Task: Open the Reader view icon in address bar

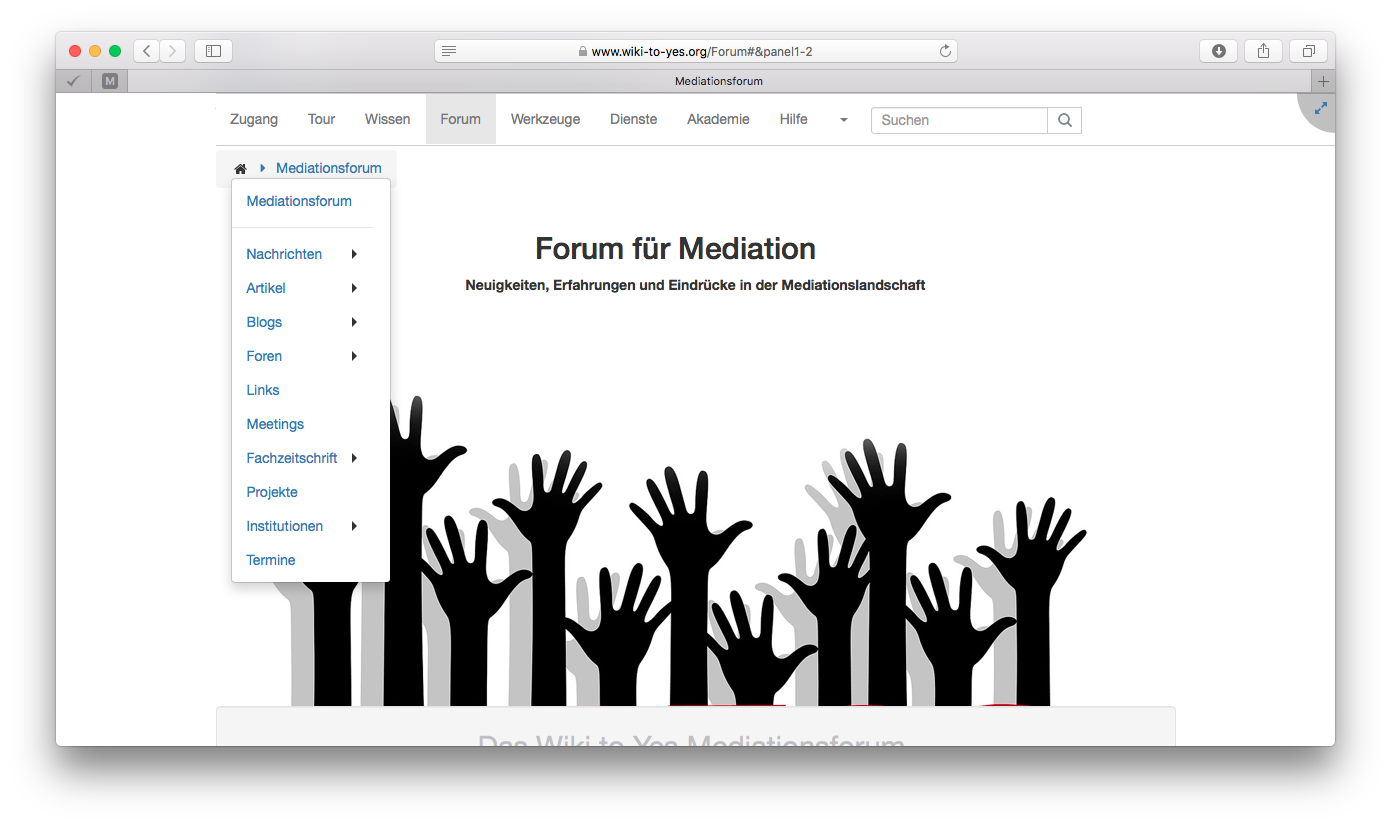Action: (x=449, y=51)
